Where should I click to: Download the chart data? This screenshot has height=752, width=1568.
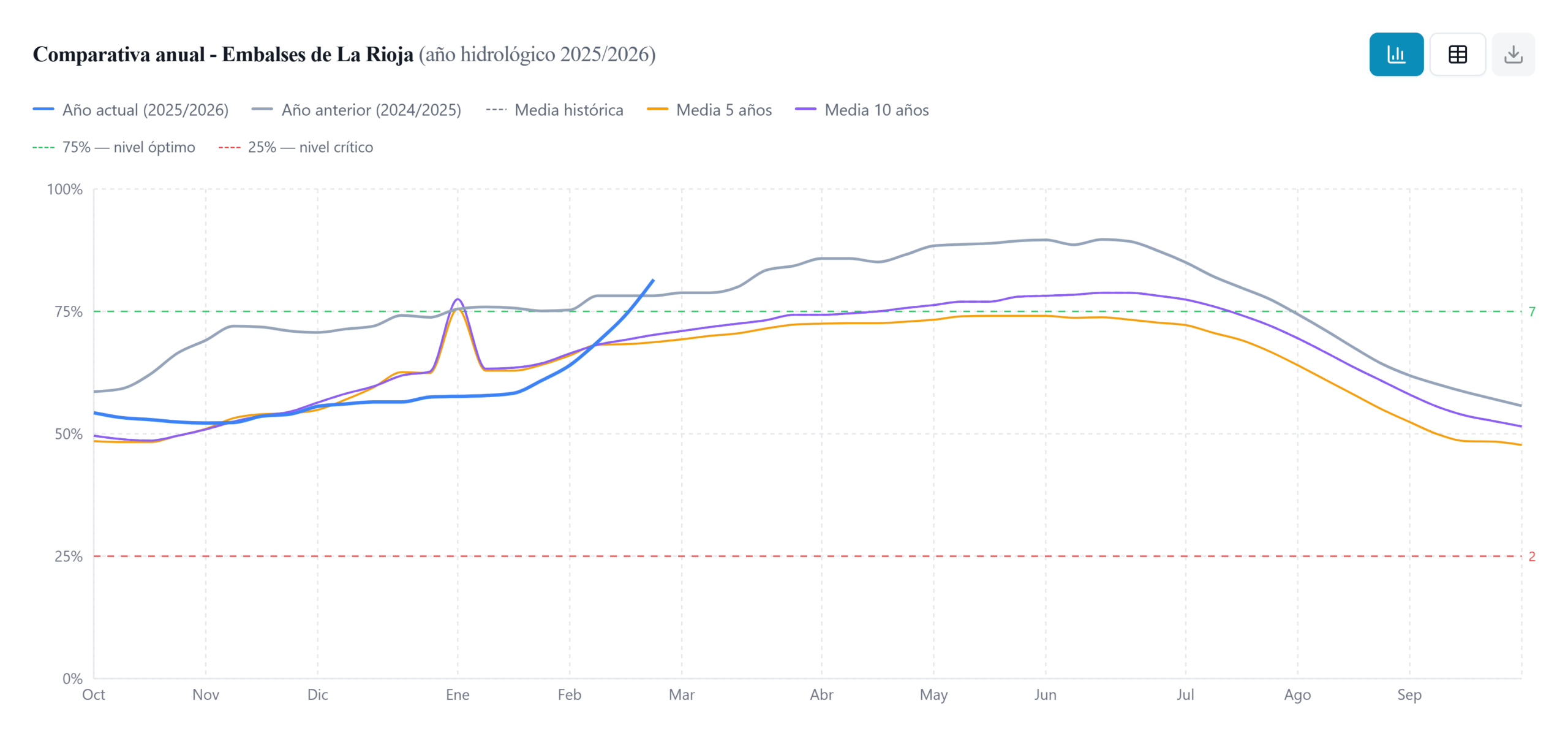click(x=1512, y=55)
